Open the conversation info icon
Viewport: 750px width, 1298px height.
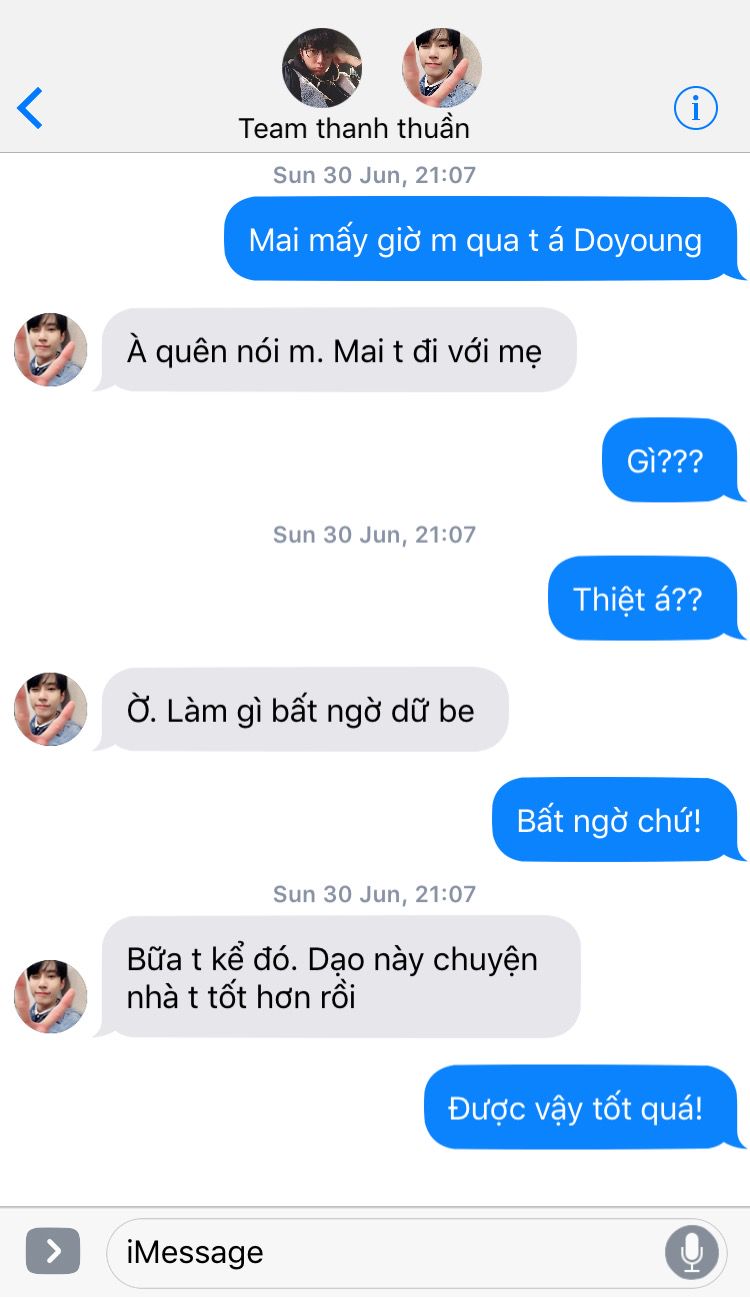tap(696, 107)
